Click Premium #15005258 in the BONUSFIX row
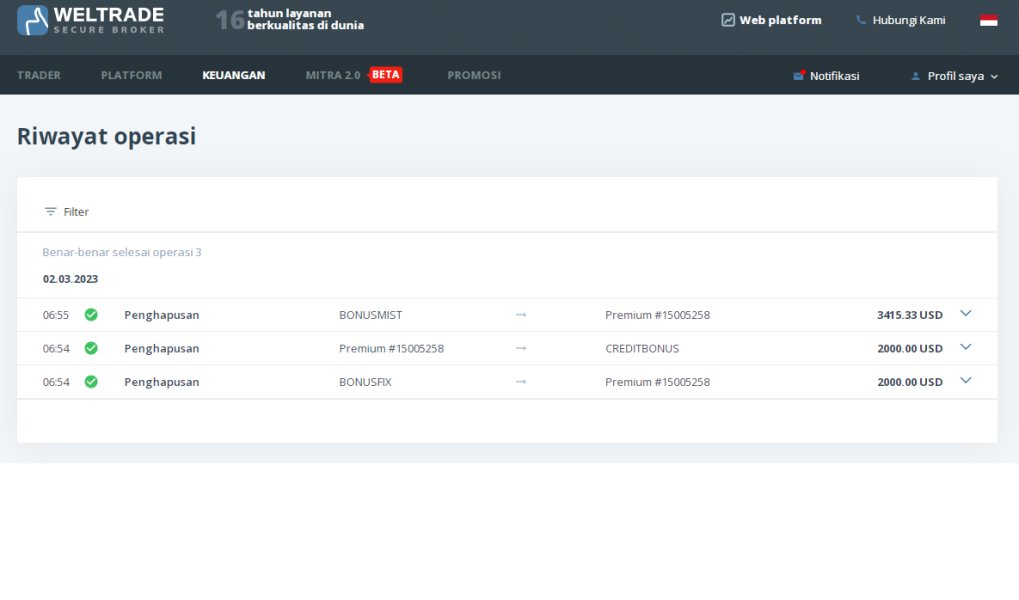The height and width of the screenshot is (600, 1019). pos(658,382)
